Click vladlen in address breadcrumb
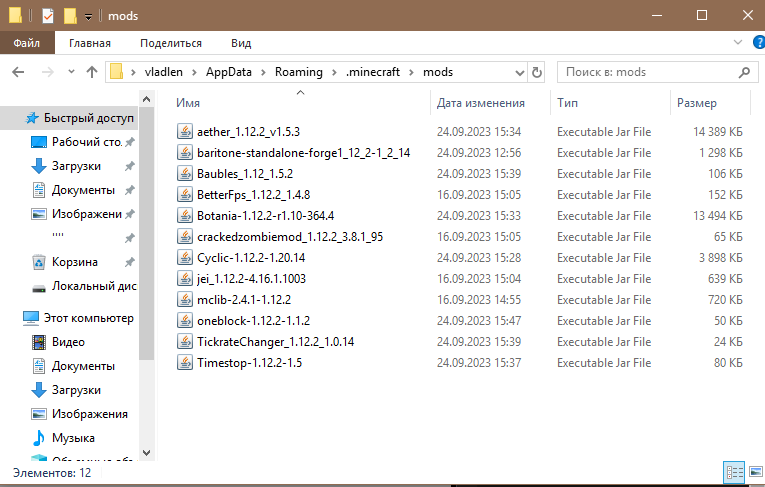Screen dimensions: 765x487 coord(163,72)
